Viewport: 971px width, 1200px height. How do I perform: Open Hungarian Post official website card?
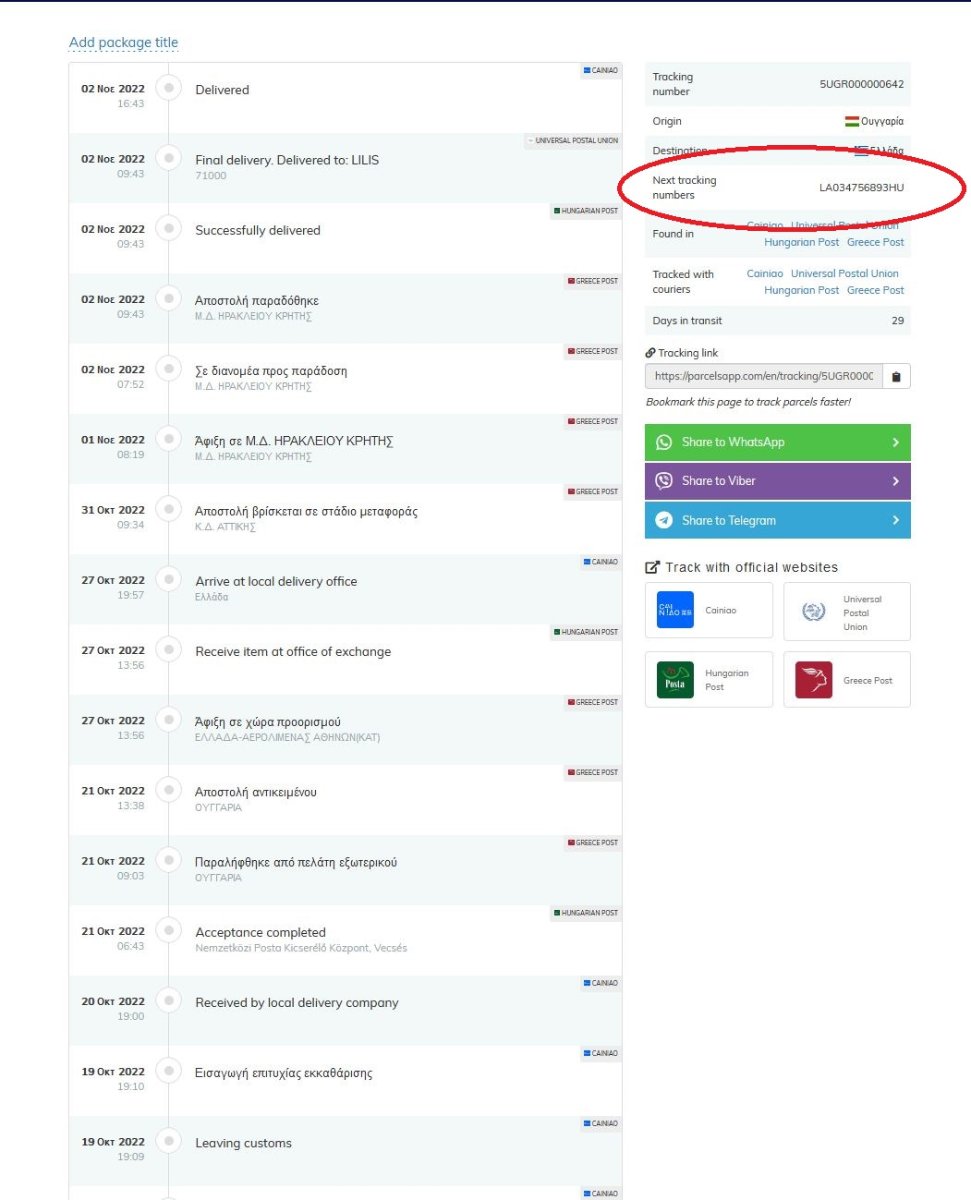click(709, 680)
